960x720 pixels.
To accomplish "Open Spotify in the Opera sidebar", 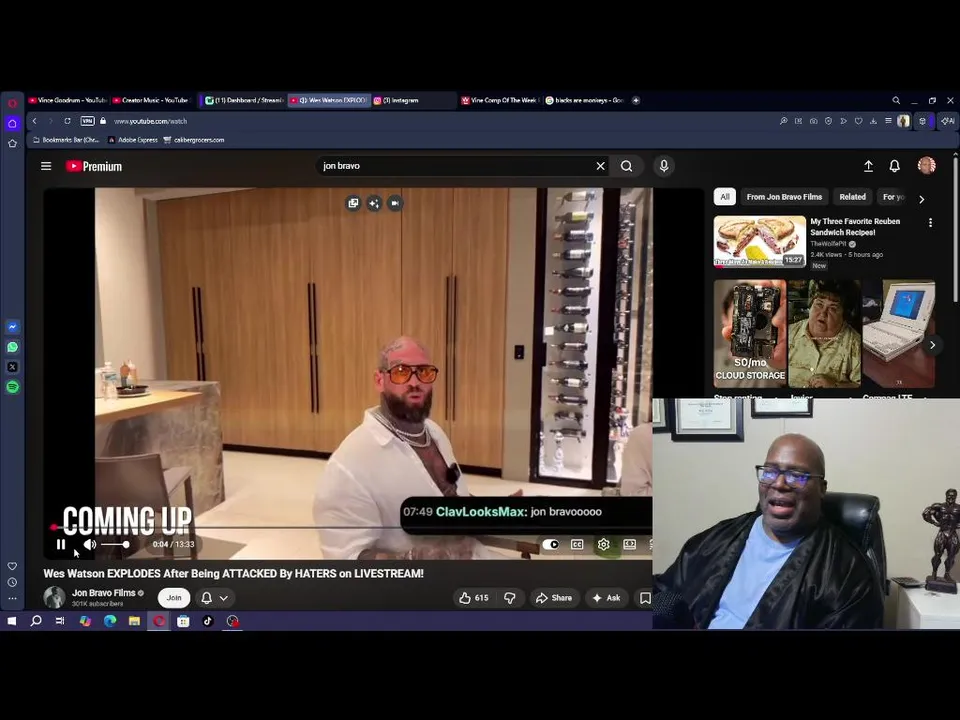I will [13, 387].
